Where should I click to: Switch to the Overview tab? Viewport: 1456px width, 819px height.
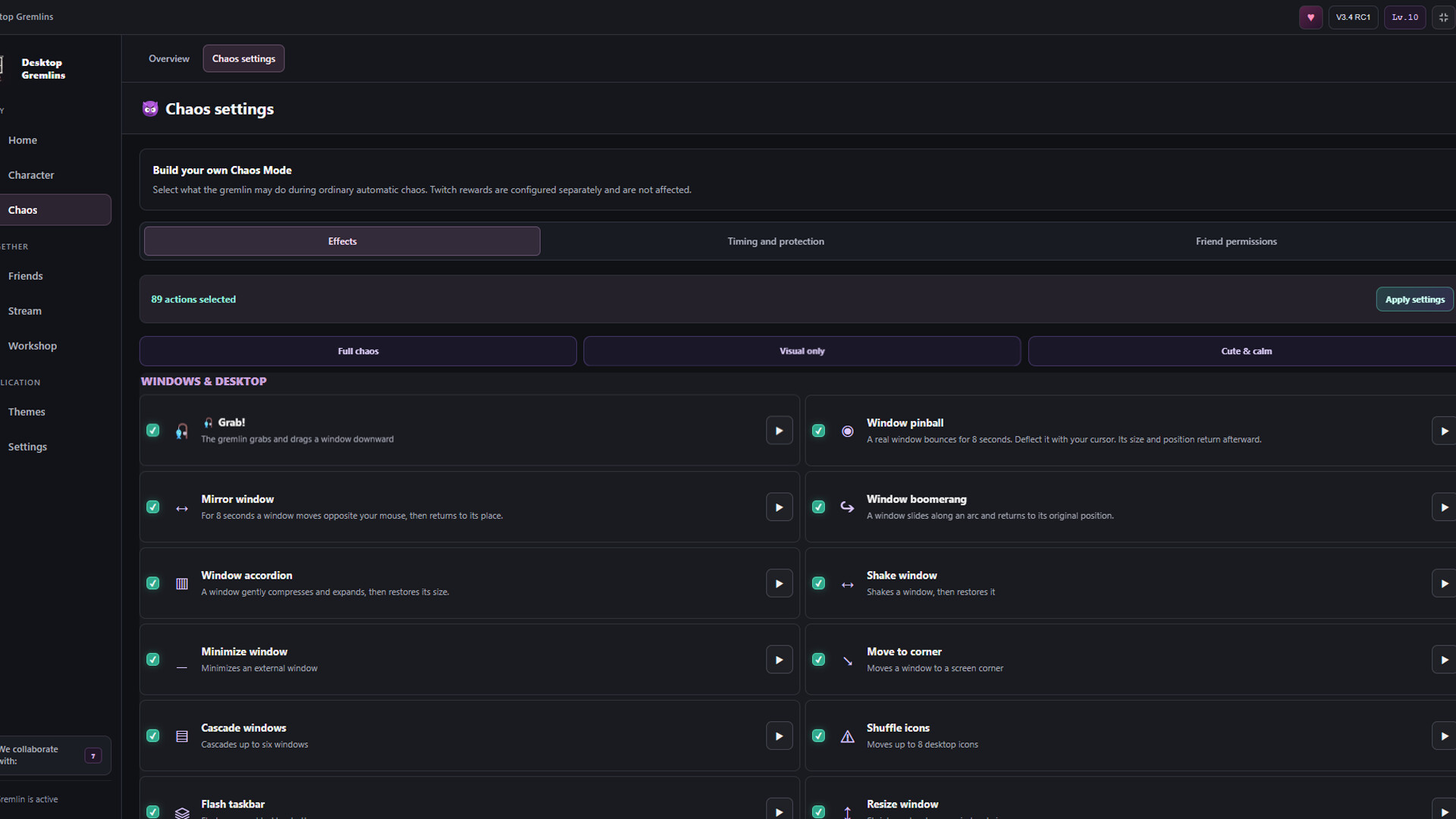tap(169, 58)
